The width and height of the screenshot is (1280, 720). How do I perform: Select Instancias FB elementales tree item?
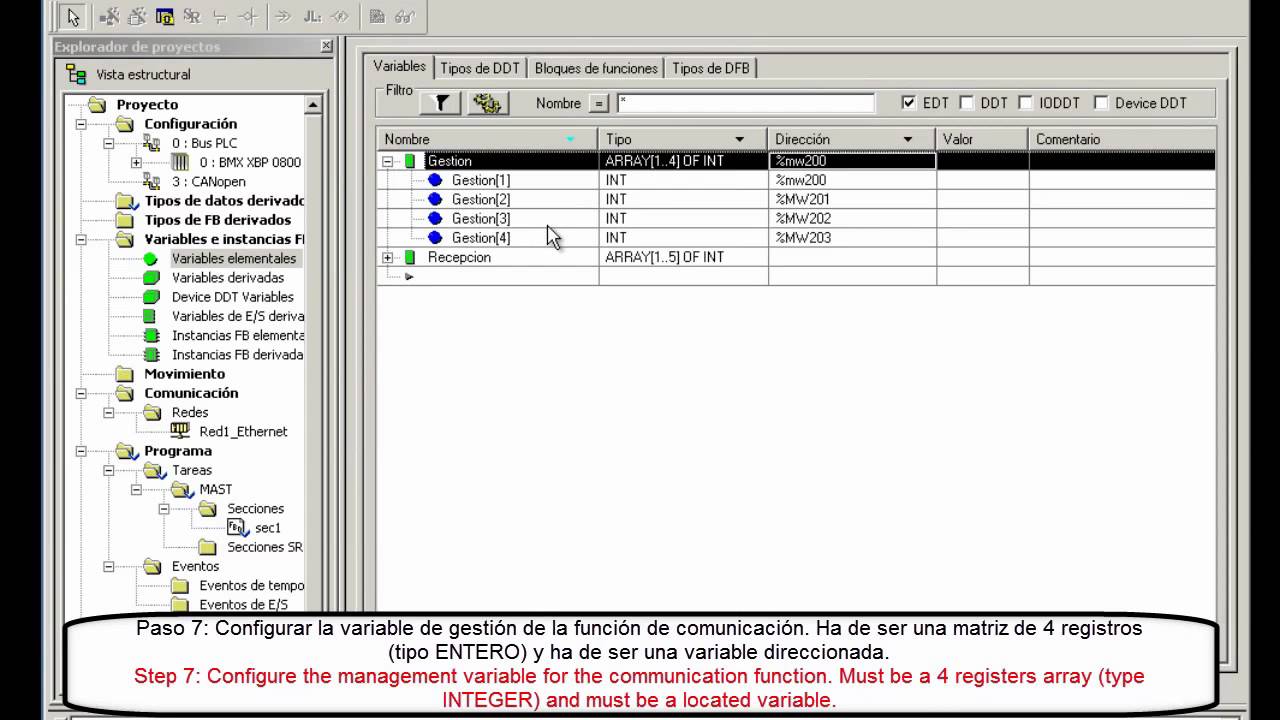tap(238, 335)
